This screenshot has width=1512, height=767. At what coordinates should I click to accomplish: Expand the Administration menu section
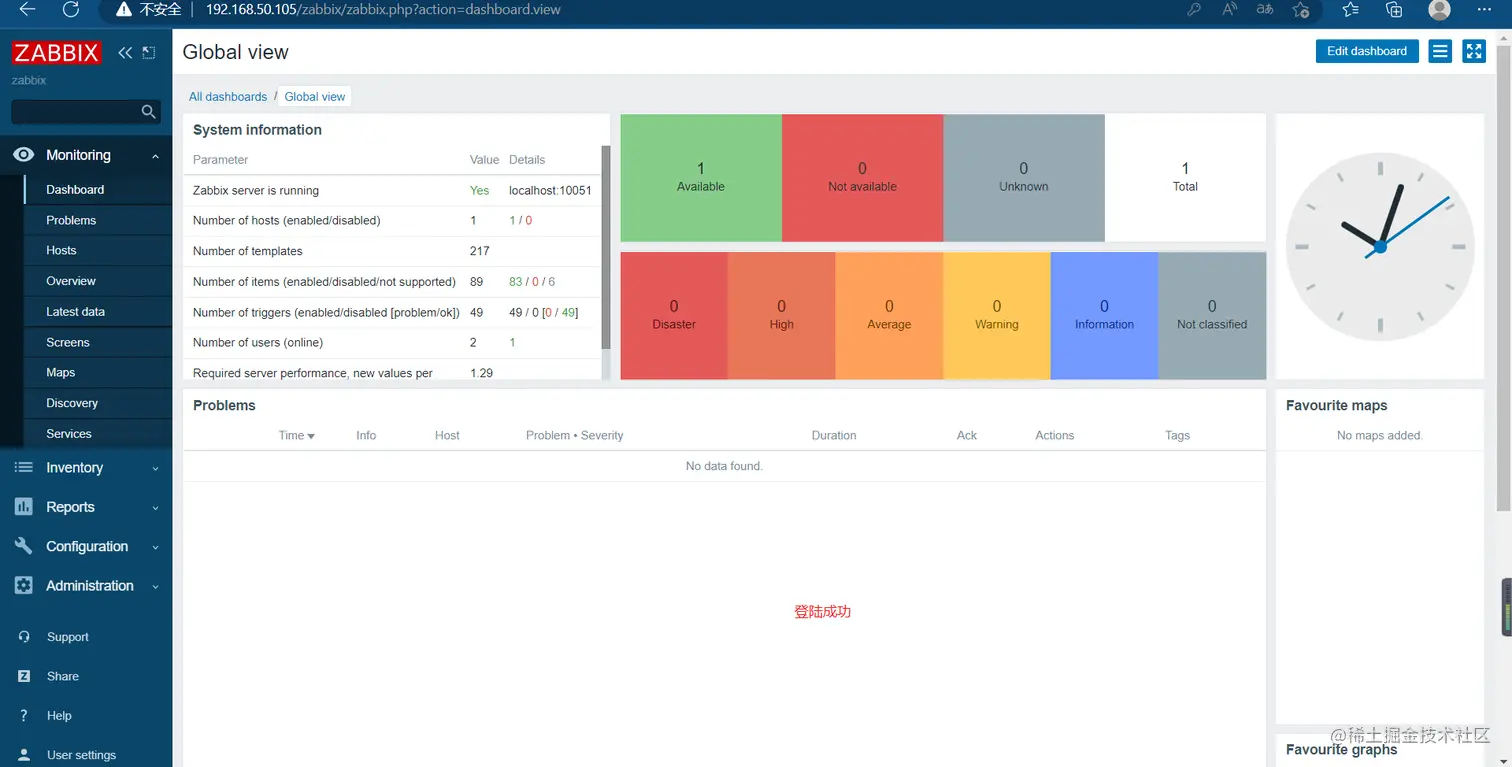tap(155, 587)
